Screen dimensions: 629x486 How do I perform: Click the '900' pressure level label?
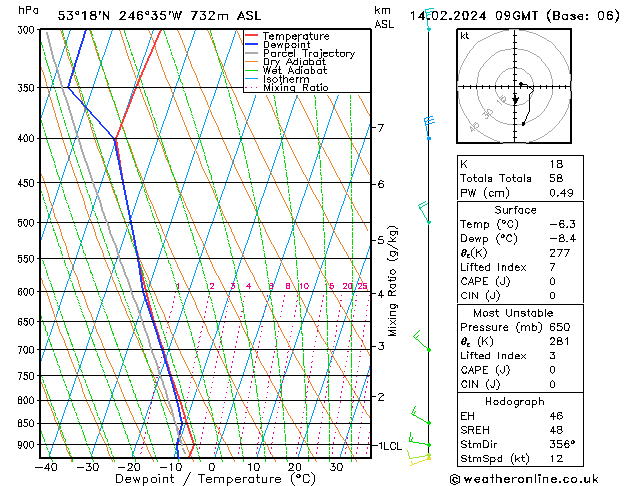click(28, 445)
